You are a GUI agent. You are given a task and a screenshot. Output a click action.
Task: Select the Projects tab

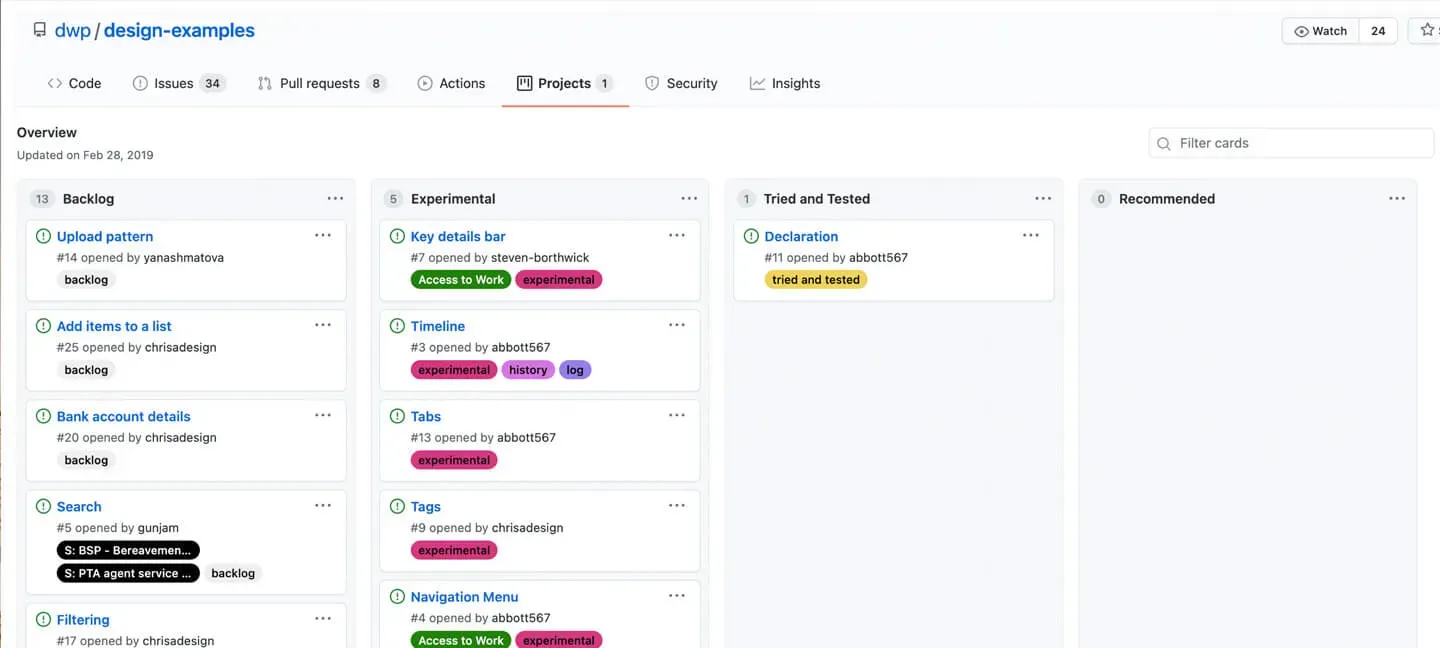pyautogui.click(x=565, y=83)
